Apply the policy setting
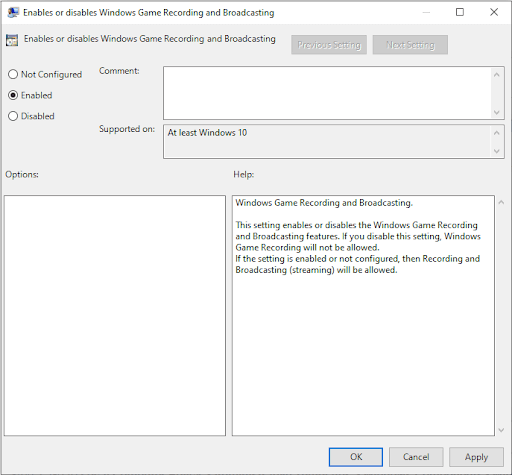The image size is (512, 475). 476,457
